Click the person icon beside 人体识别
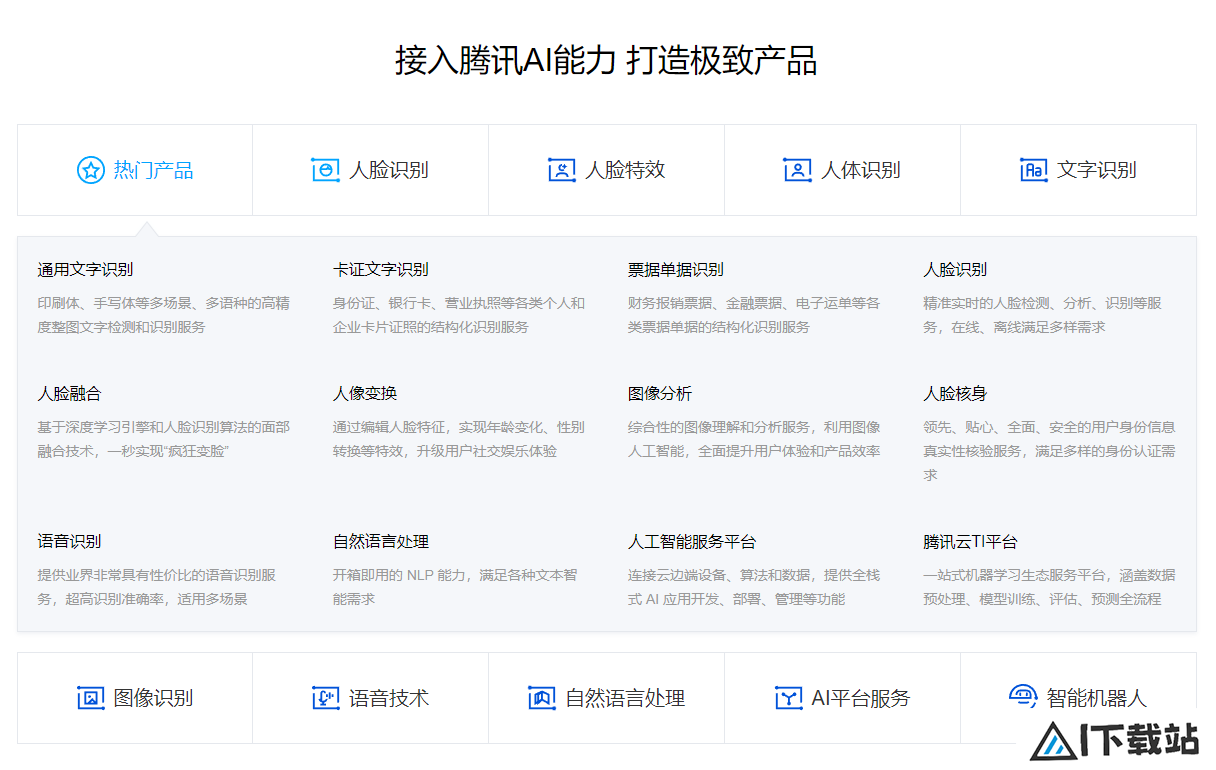 tap(797, 170)
